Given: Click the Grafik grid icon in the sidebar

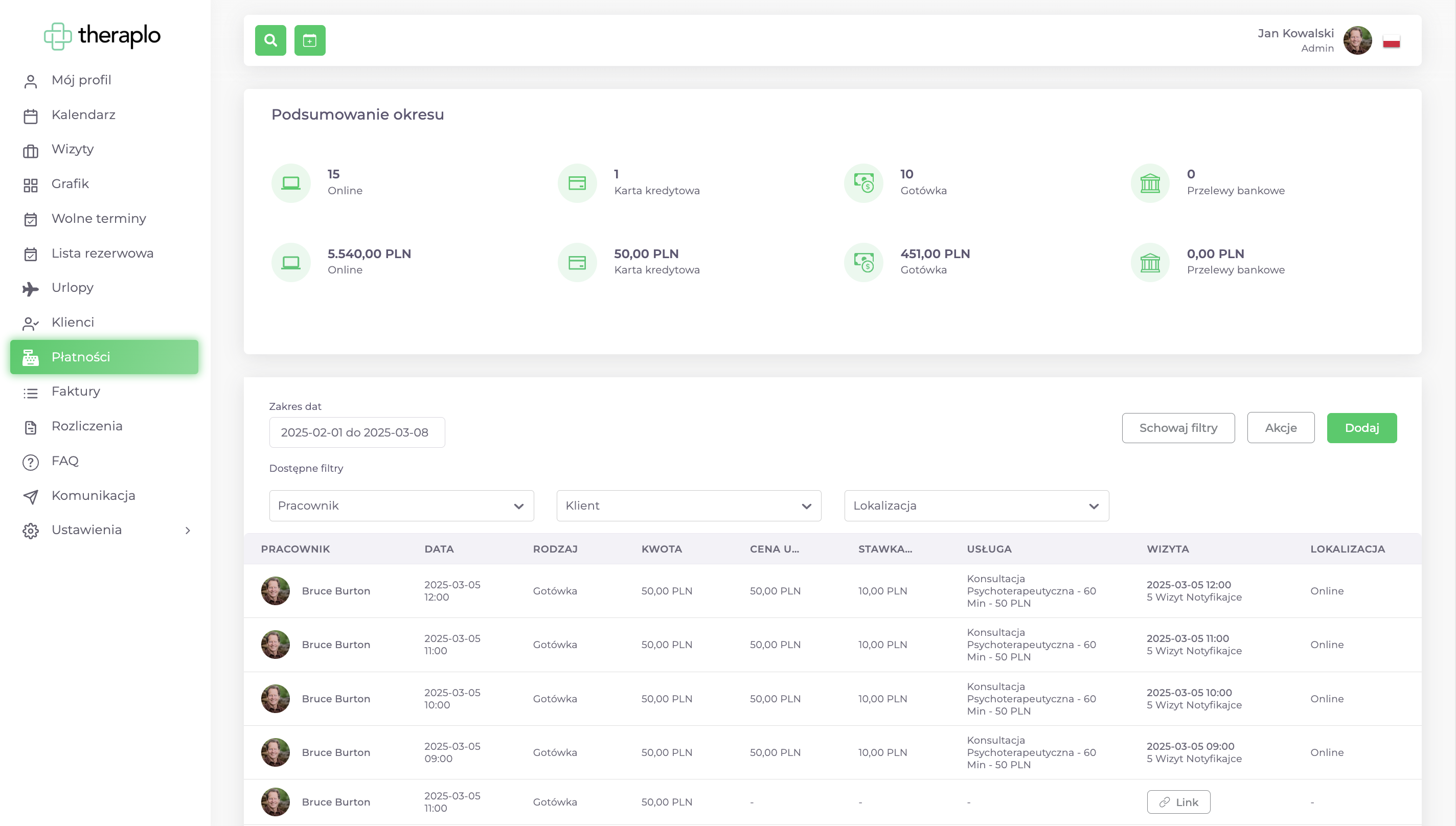Looking at the screenshot, I should coord(30,185).
